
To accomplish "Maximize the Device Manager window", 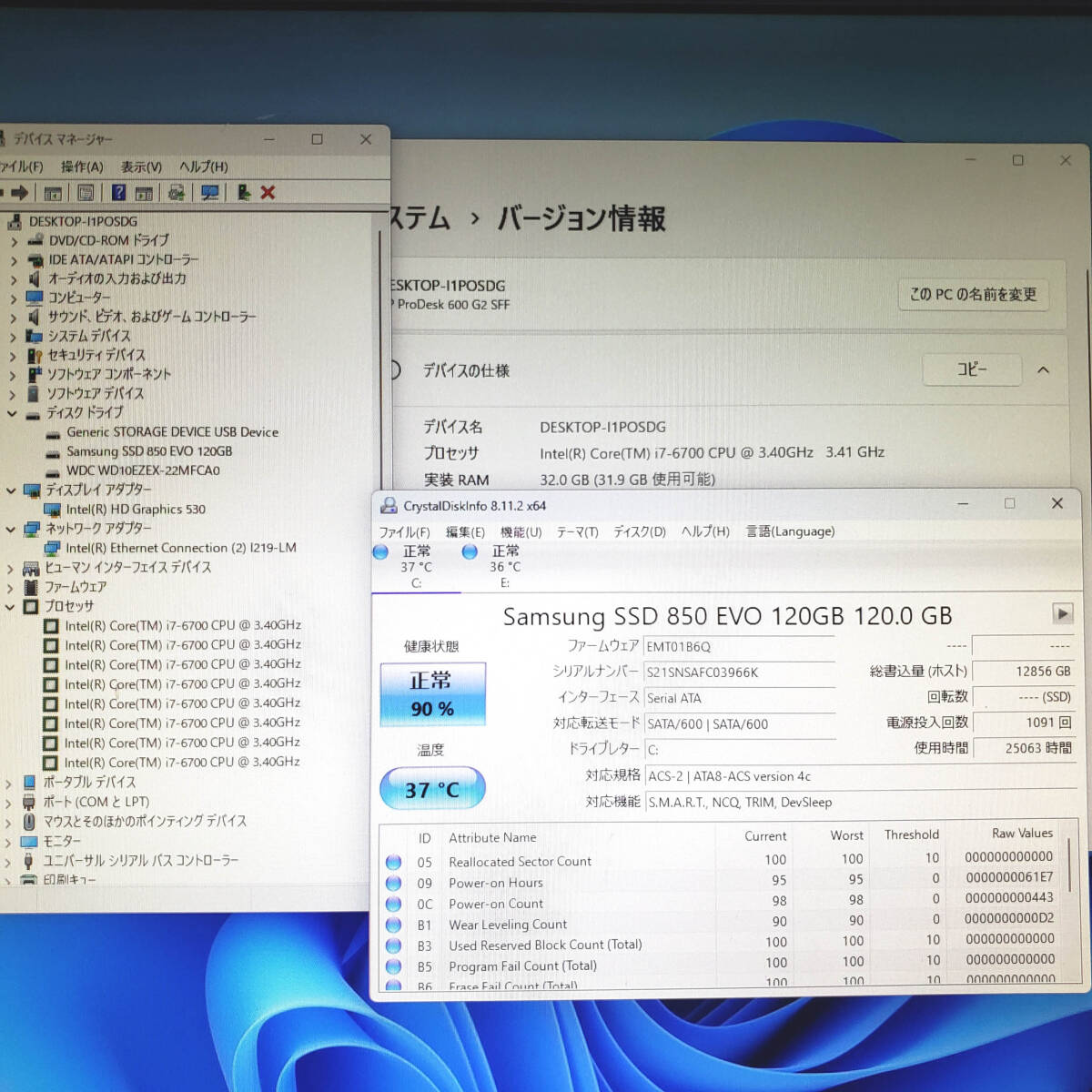I will click(x=317, y=139).
